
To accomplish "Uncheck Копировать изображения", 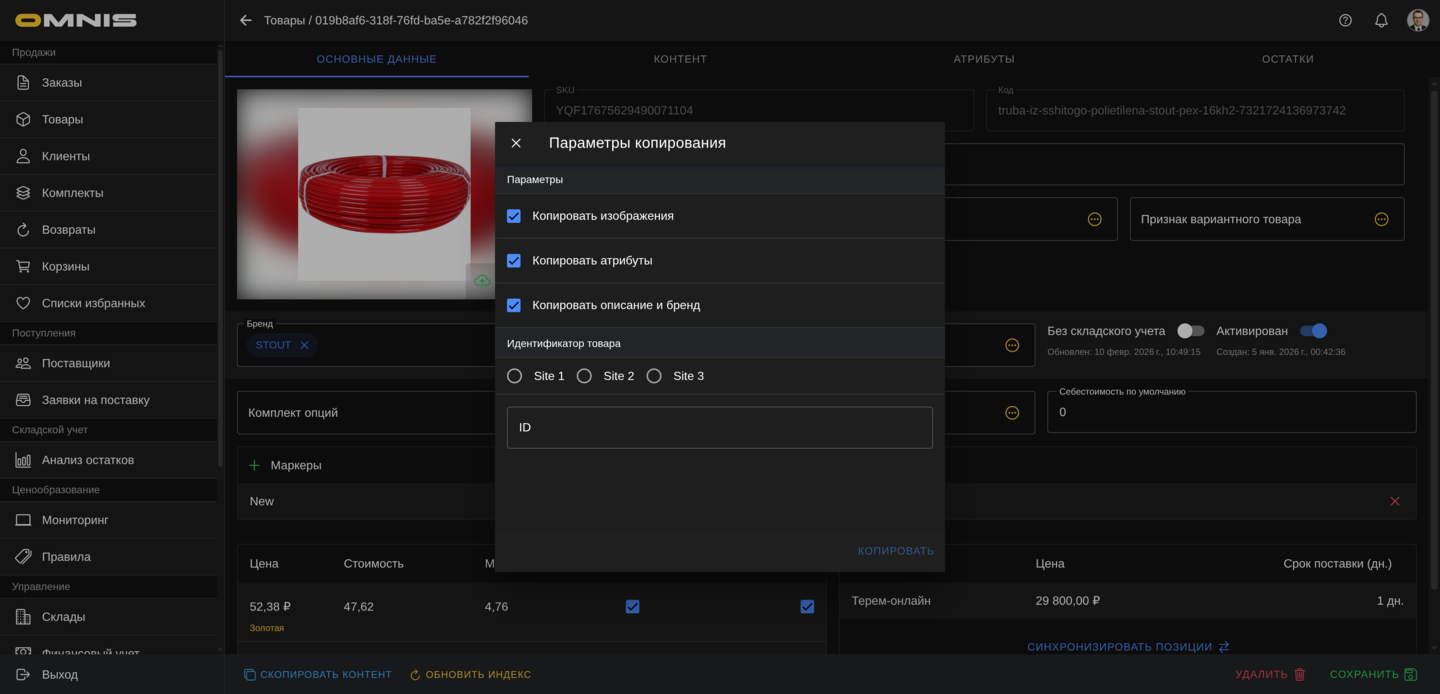I will pyautogui.click(x=514, y=216).
